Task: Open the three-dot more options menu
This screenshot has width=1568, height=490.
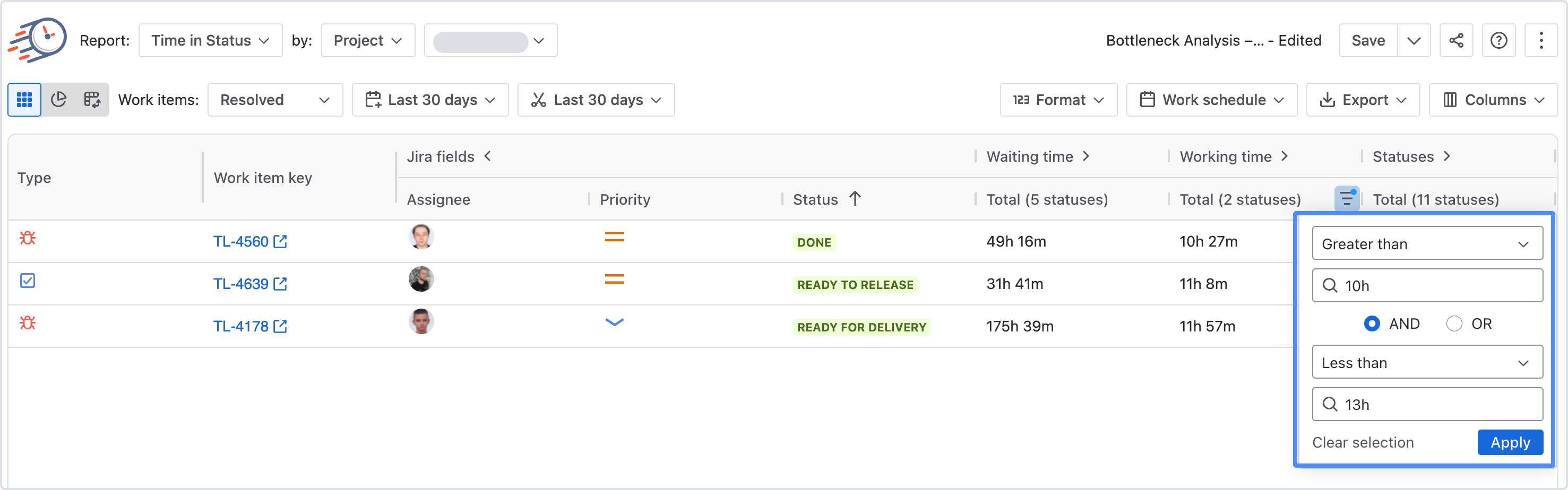Action: (x=1541, y=41)
